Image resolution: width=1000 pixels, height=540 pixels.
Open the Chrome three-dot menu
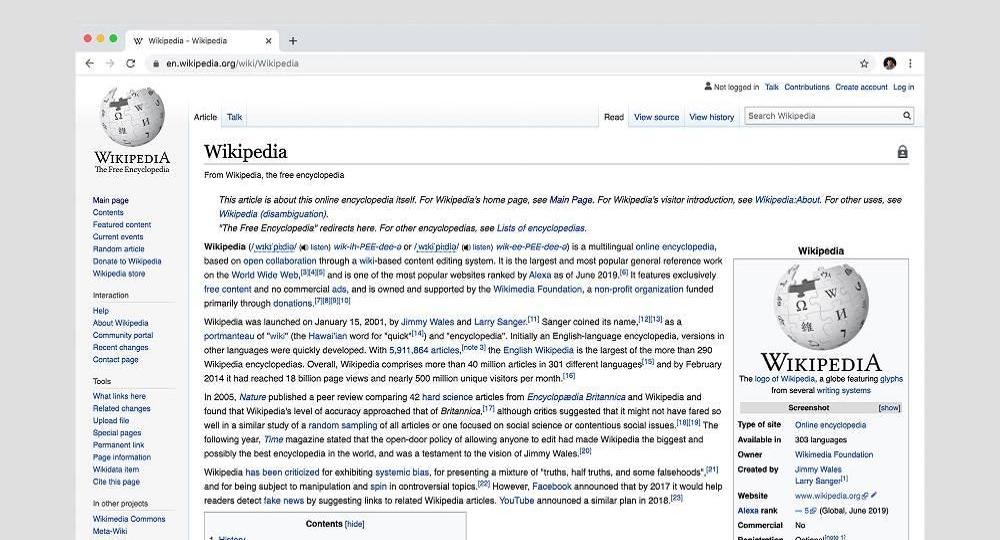pos(910,63)
